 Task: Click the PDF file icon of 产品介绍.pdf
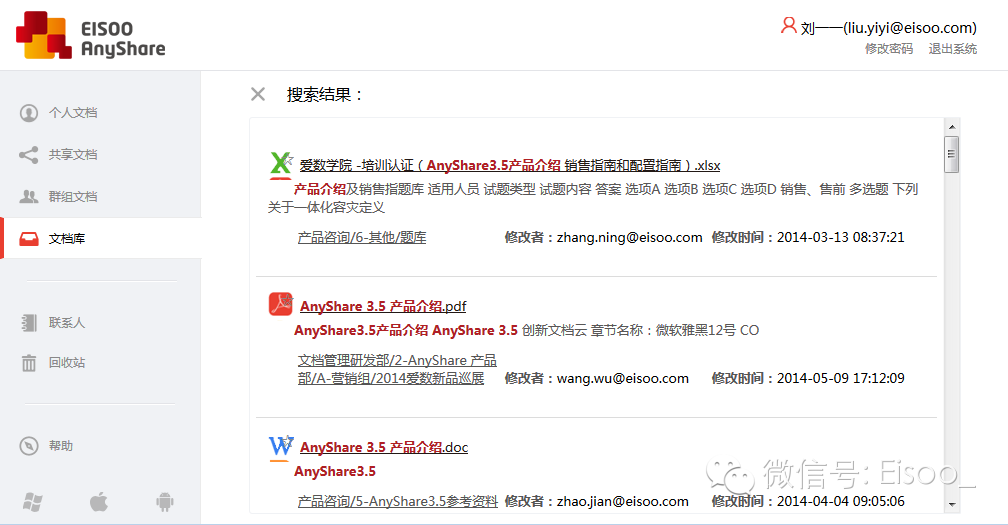point(281,305)
